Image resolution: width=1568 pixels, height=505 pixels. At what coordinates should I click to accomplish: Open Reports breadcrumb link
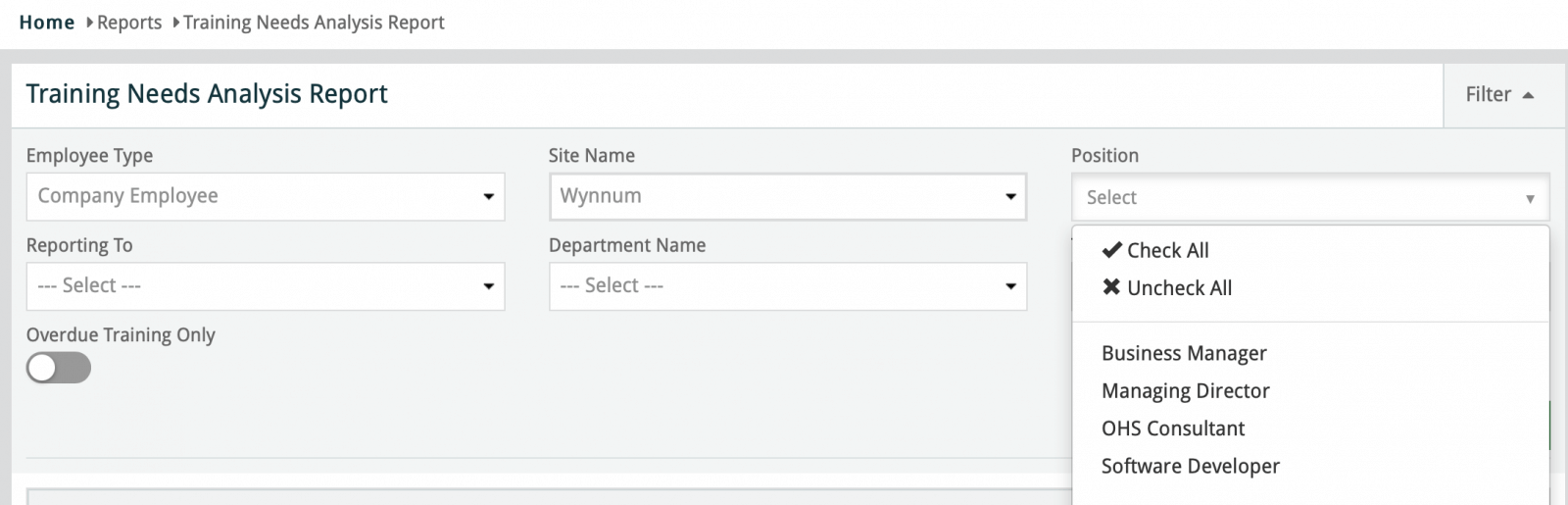(129, 23)
